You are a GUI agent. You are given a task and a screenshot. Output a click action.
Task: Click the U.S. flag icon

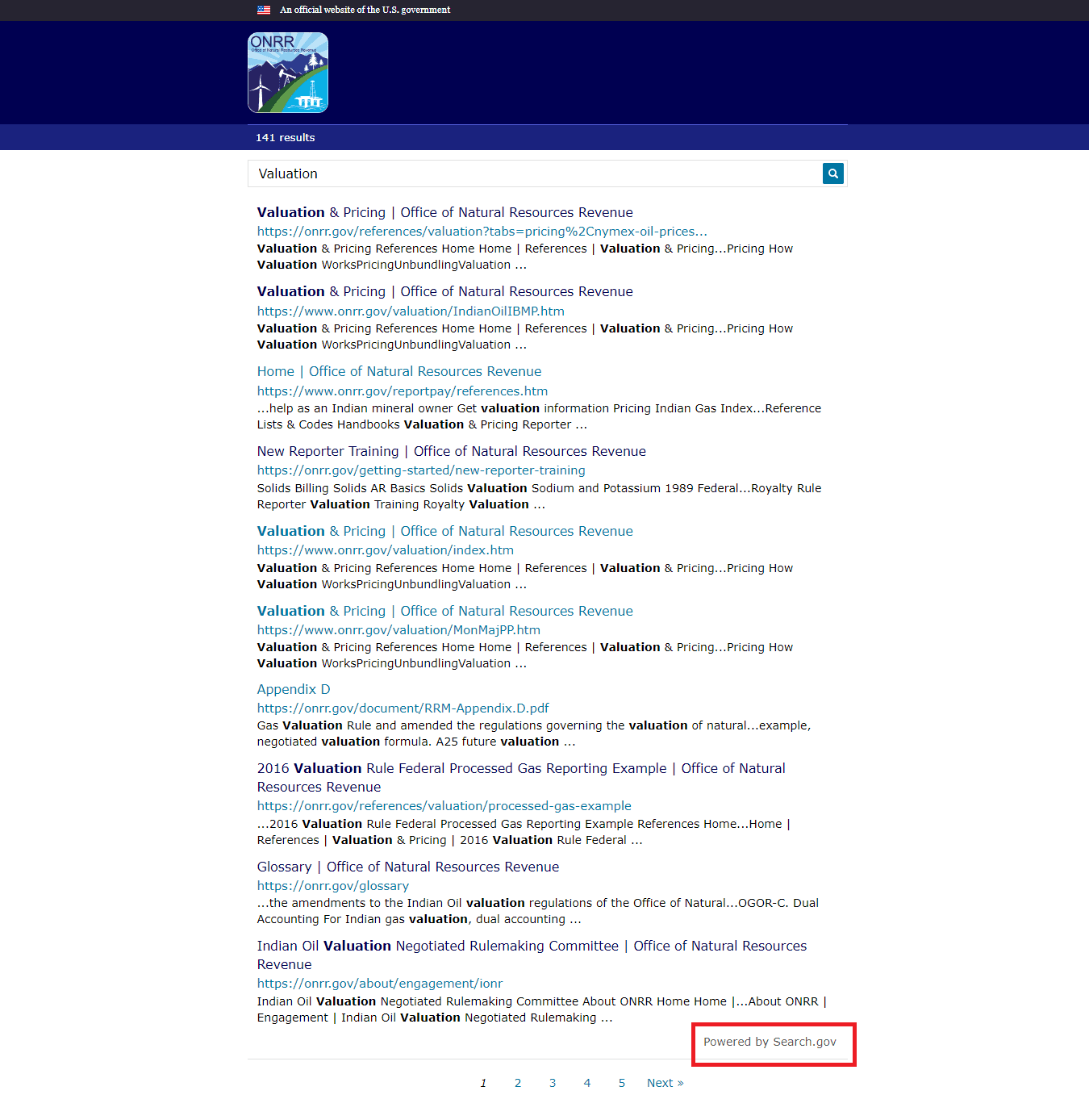[264, 10]
